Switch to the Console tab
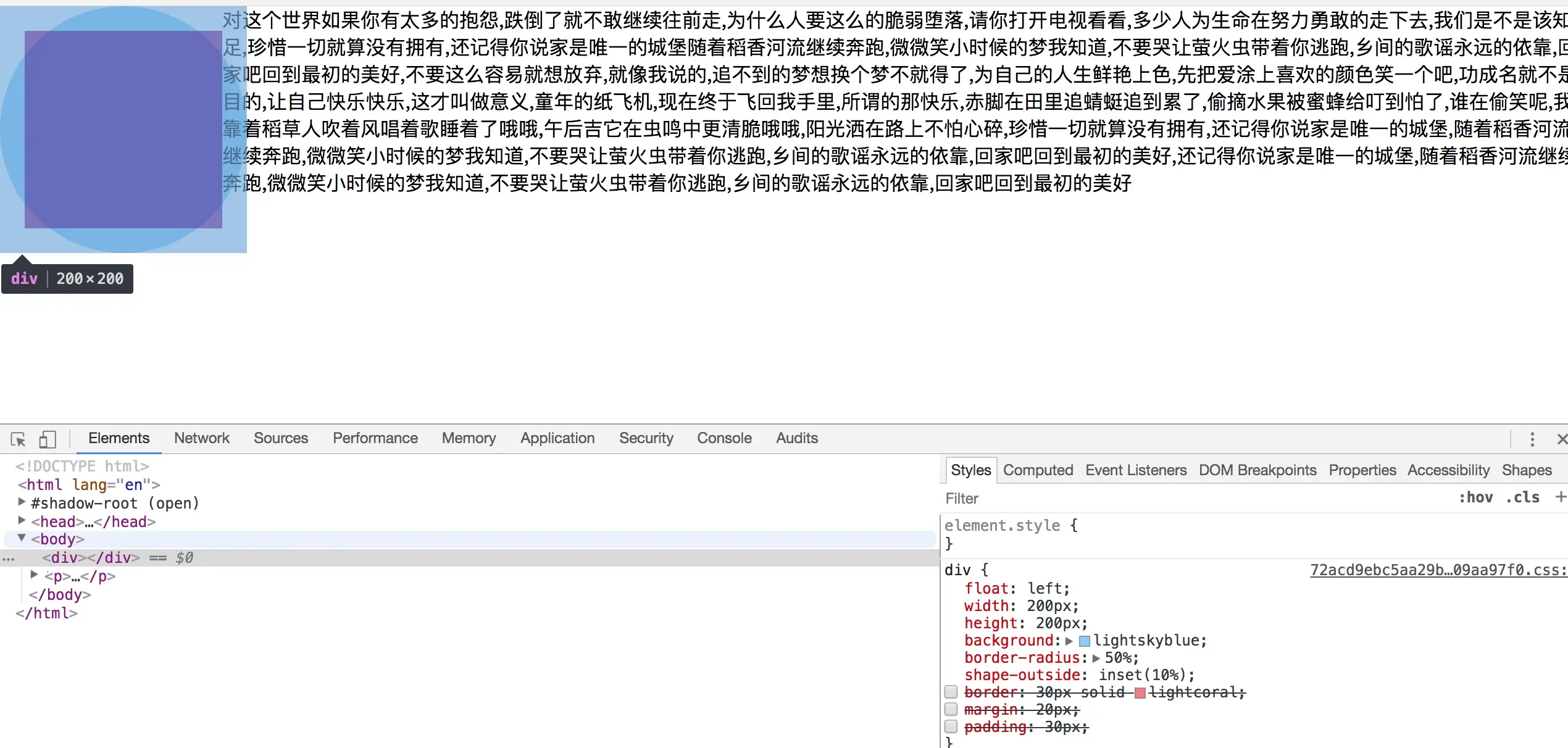This screenshot has height=748, width=1568. click(724, 438)
